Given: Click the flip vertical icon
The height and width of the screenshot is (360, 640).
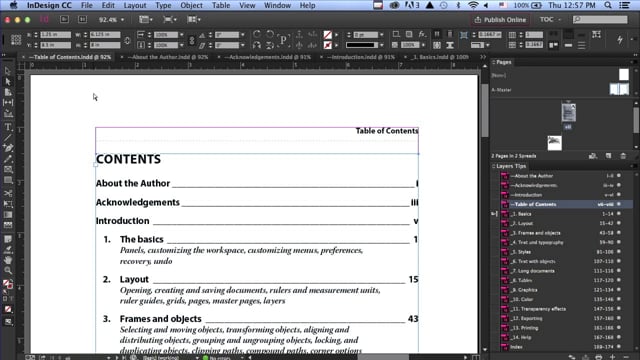Looking at the screenshot, I should click(x=270, y=45).
